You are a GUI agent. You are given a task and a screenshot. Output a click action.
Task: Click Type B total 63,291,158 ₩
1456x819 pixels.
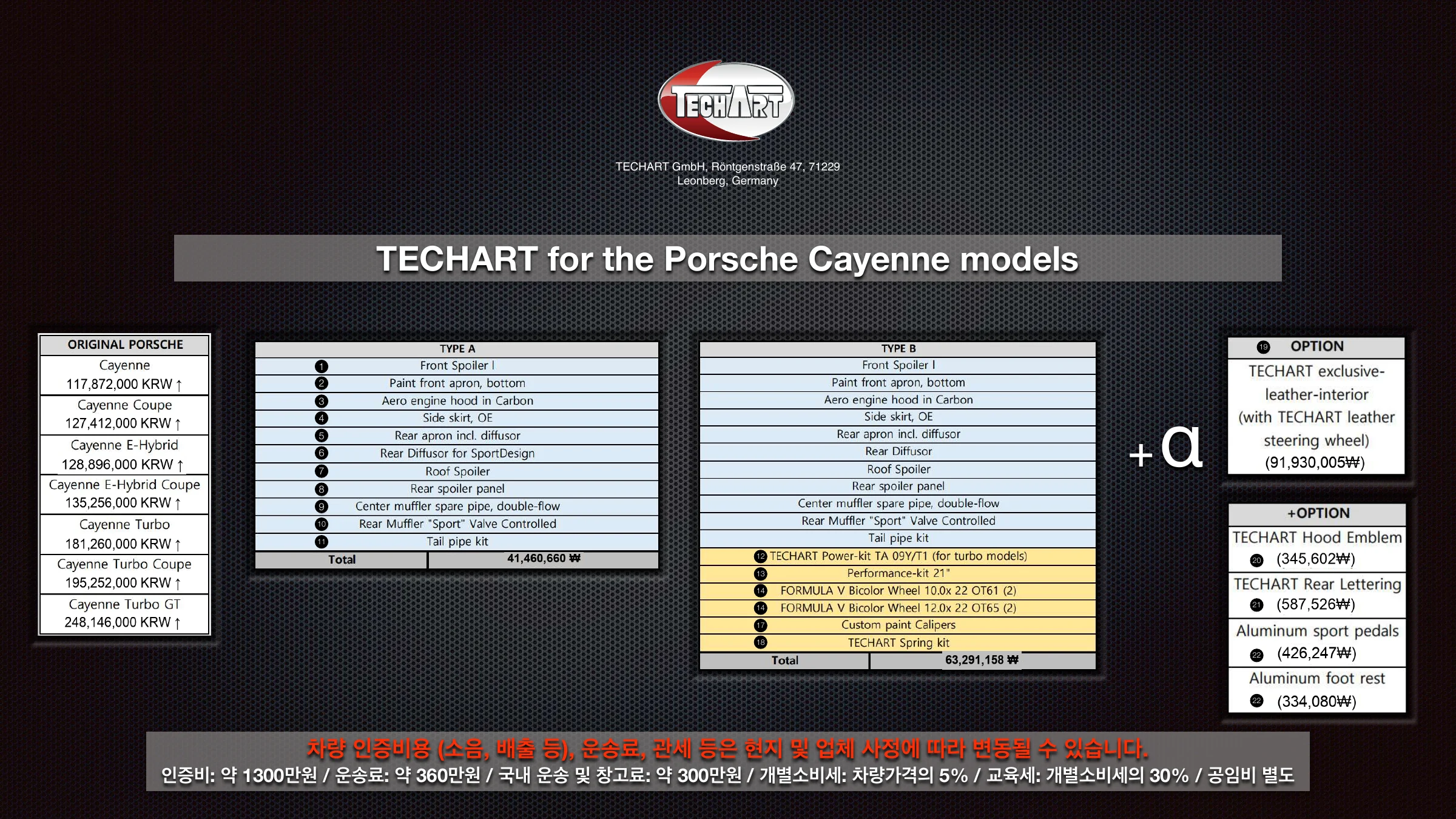[x=982, y=660]
